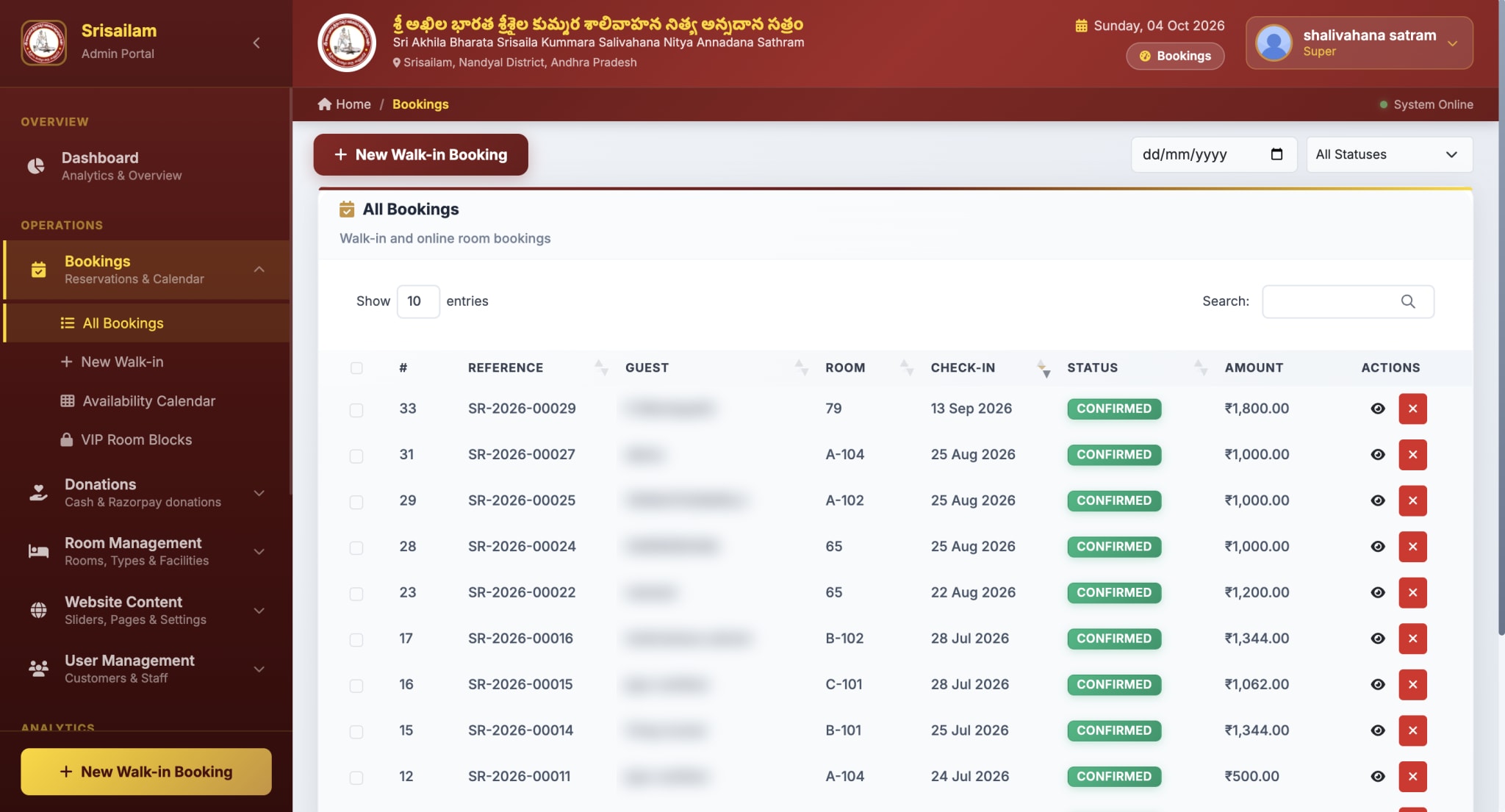Click the search magnifier icon
Image resolution: width=1505 pixels, height=812 pixels.
(x=1408, y=301)
